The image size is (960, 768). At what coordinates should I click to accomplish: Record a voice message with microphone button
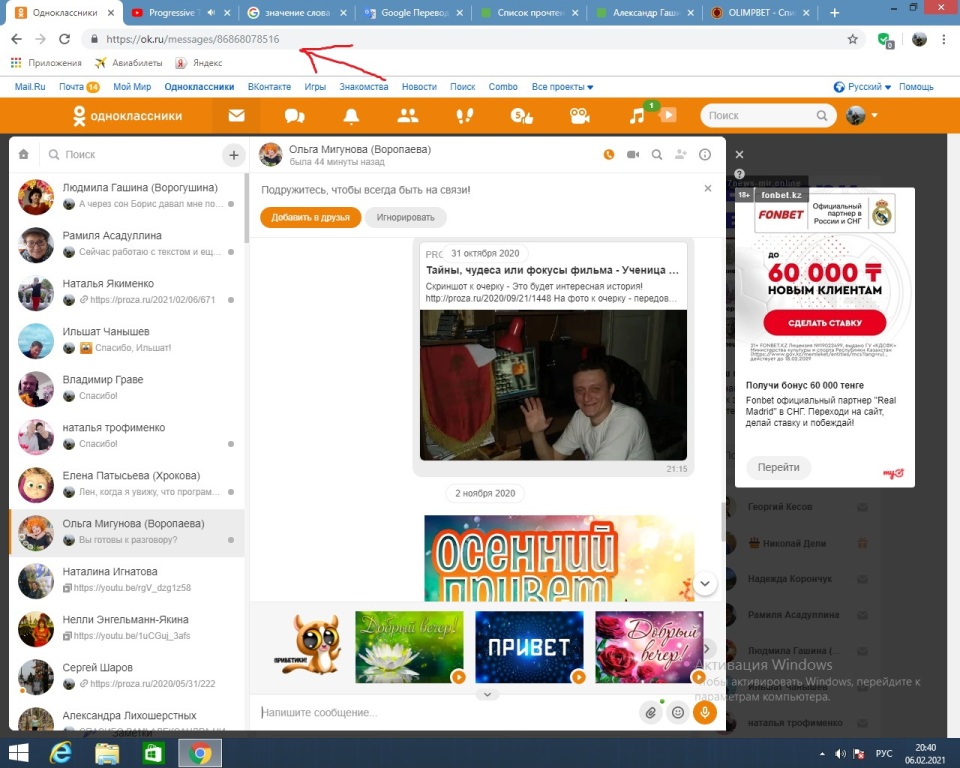[x=705, y=712]
